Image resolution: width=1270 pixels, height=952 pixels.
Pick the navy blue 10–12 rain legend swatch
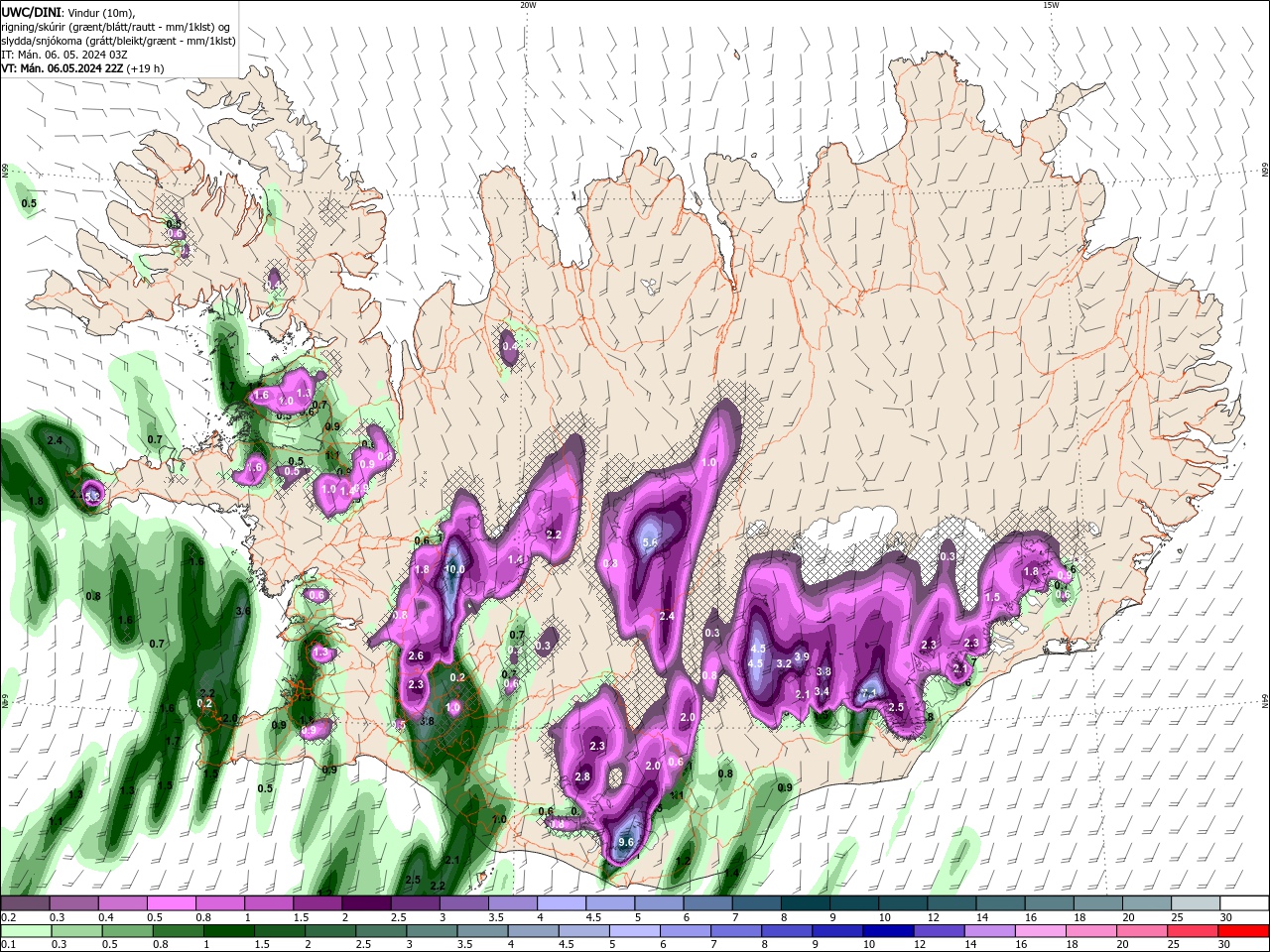[x=888, y=931]
